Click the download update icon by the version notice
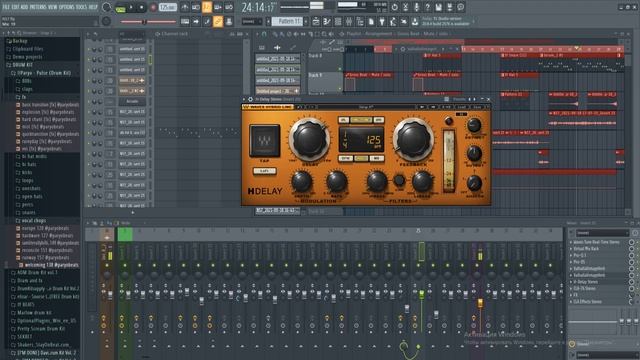Screen dimensions: 640x360 point(415,21)
